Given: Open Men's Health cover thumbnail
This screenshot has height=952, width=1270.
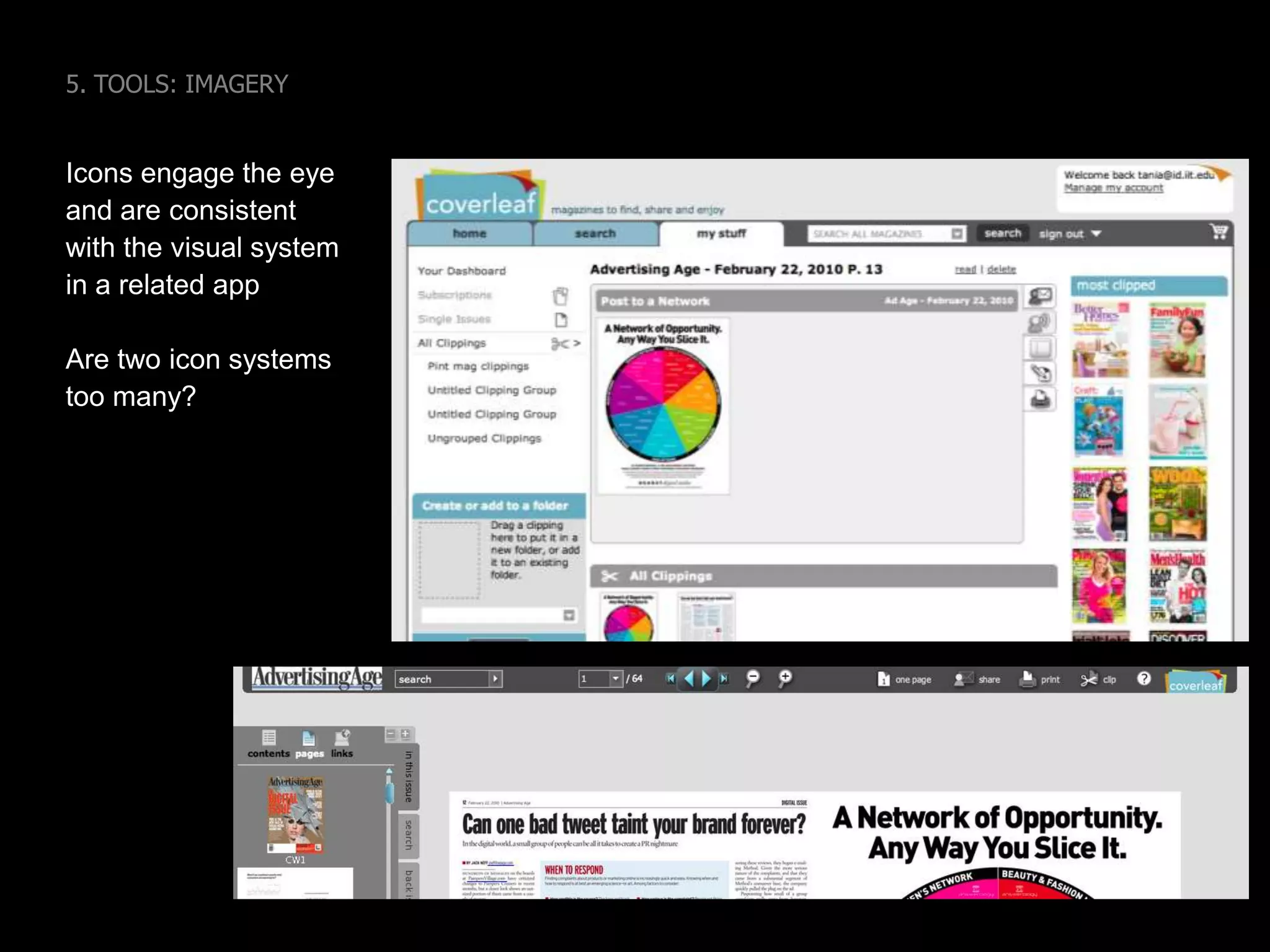Looking at the screenshot, I should pos(1178,586).
